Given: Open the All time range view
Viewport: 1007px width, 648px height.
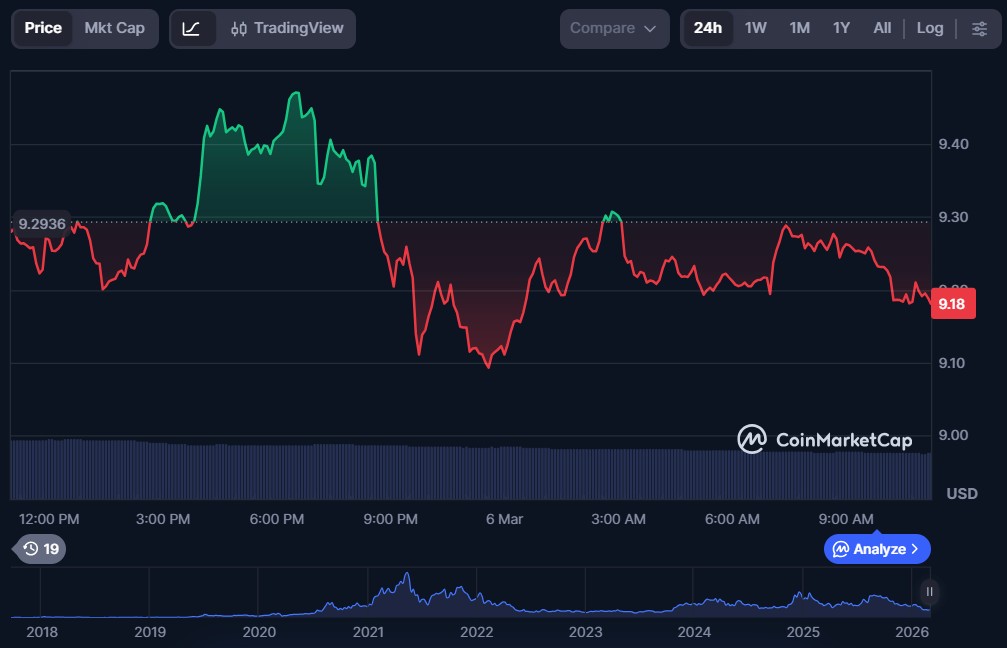Looking at the screenshot, I should (x=882, y=28).
